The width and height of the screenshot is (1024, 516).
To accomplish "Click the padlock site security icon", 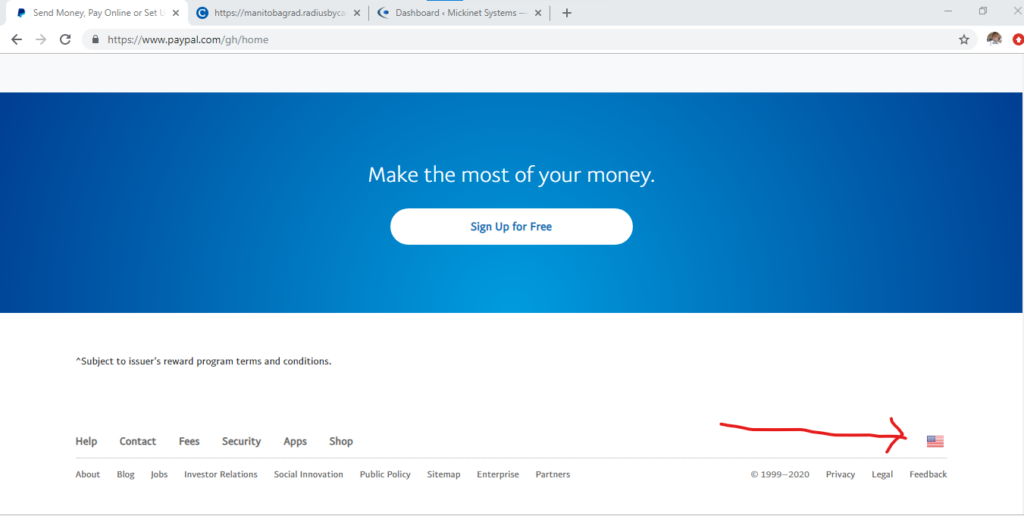I will pyautogui.click(x=96, y=40).
